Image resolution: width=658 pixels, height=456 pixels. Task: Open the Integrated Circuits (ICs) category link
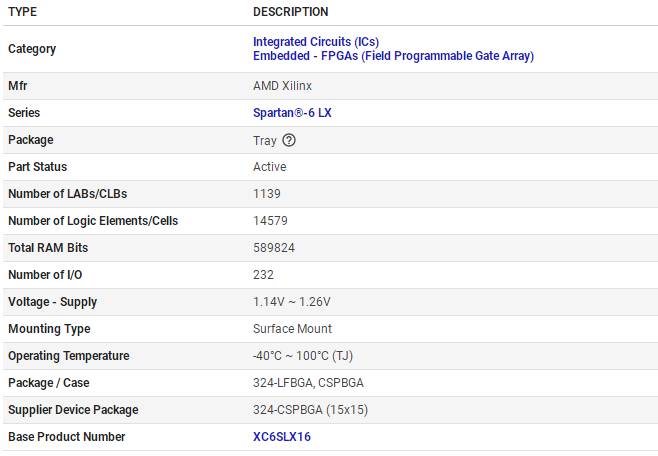pos(316,42)
